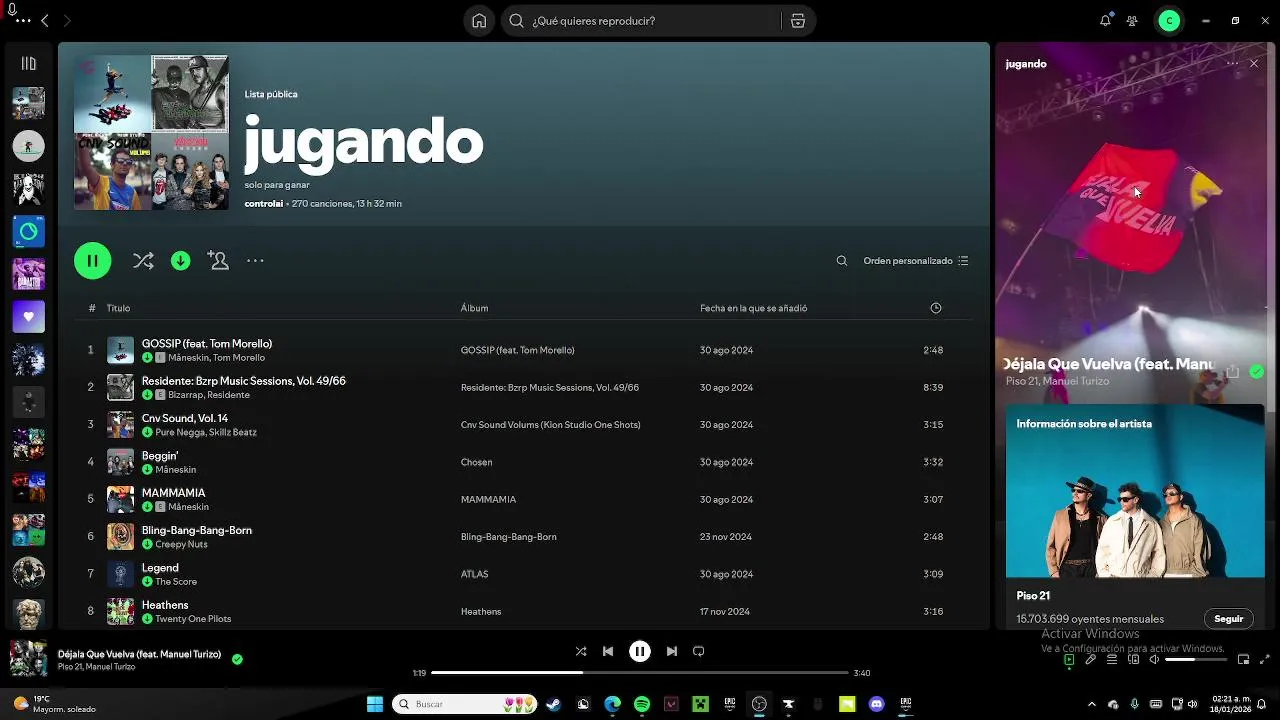Click the now playing album art in bottom bar
1280x720 pixels.
click(x=28, y=659)
